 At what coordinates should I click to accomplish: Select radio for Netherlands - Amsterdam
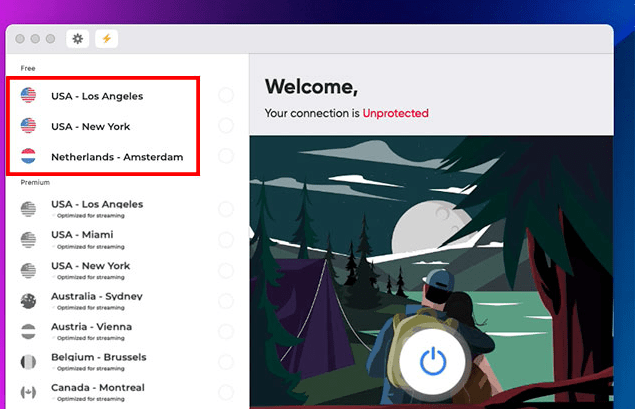point(226,156)
